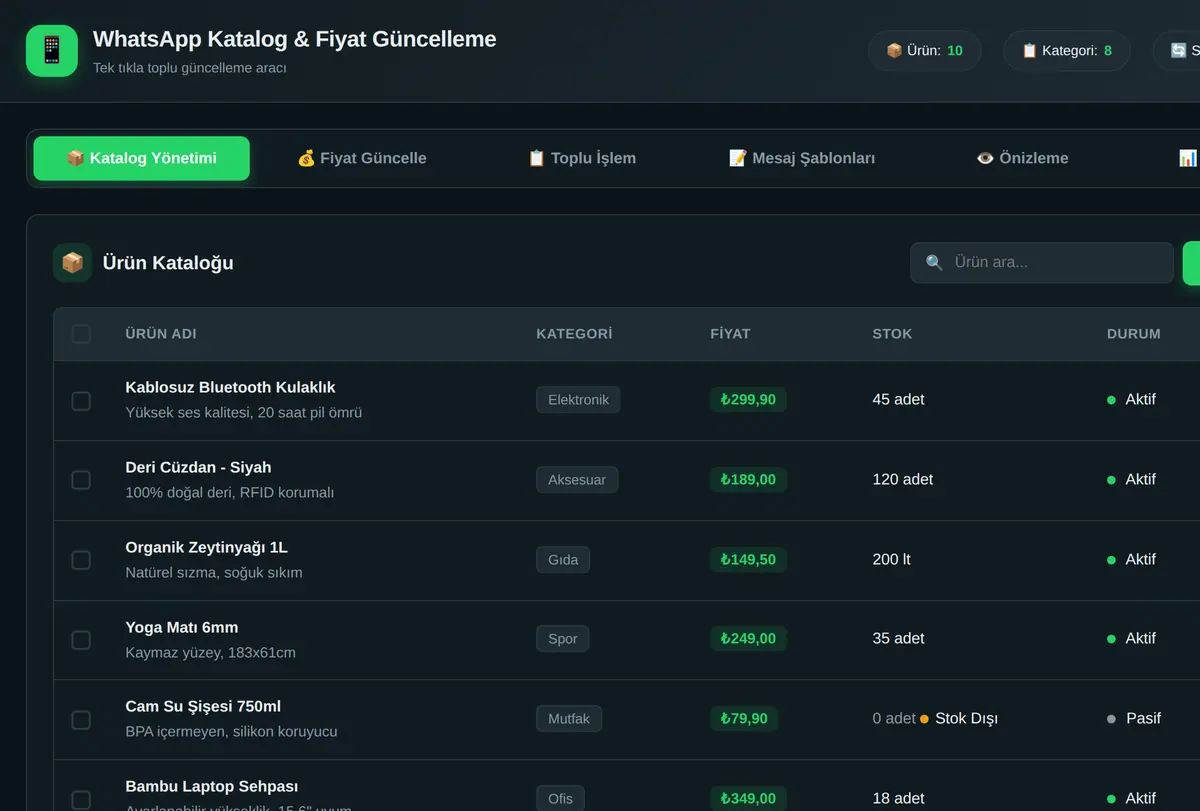Click the FİYAT column header

coord(730,334)
